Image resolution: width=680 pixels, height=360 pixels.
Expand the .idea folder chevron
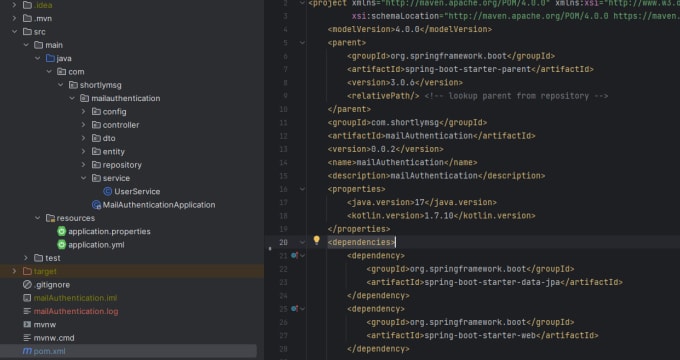14,5
